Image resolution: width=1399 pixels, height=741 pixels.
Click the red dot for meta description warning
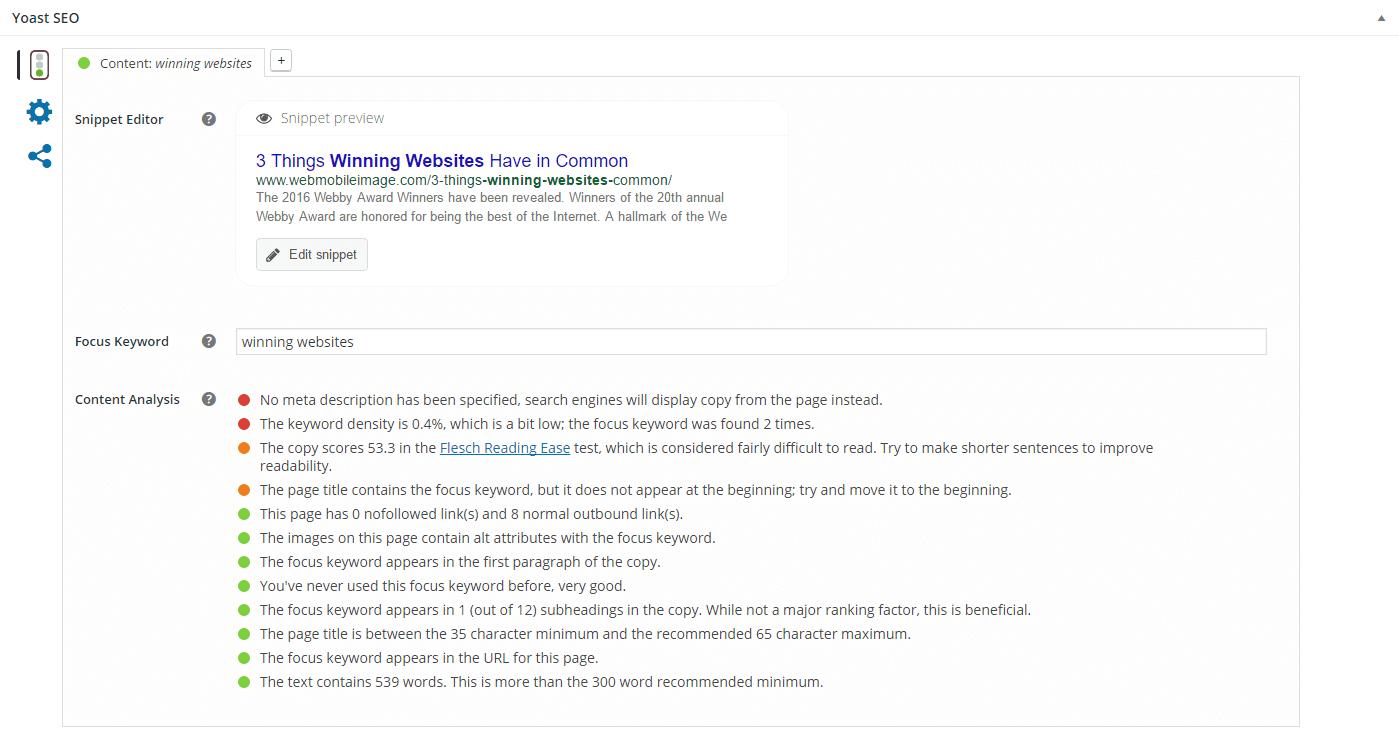[244, 400]
